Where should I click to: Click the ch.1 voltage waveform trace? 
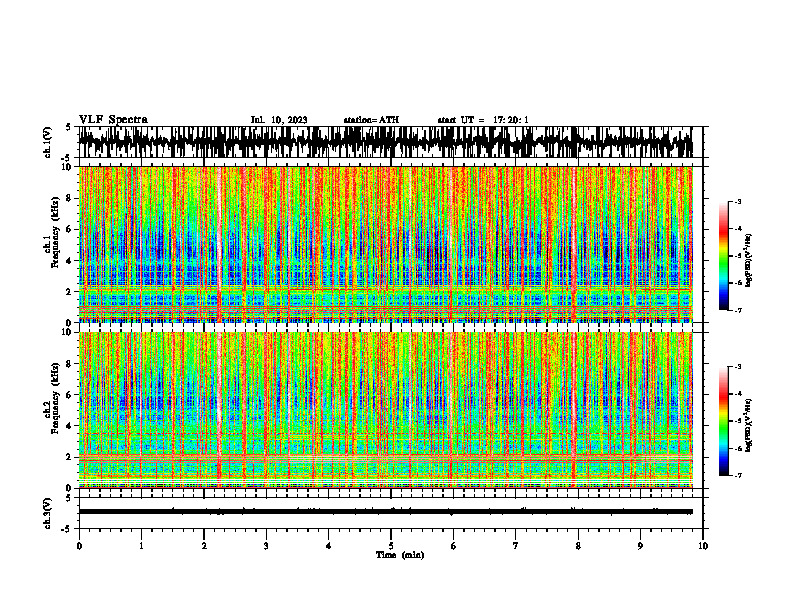pos(386,142)
